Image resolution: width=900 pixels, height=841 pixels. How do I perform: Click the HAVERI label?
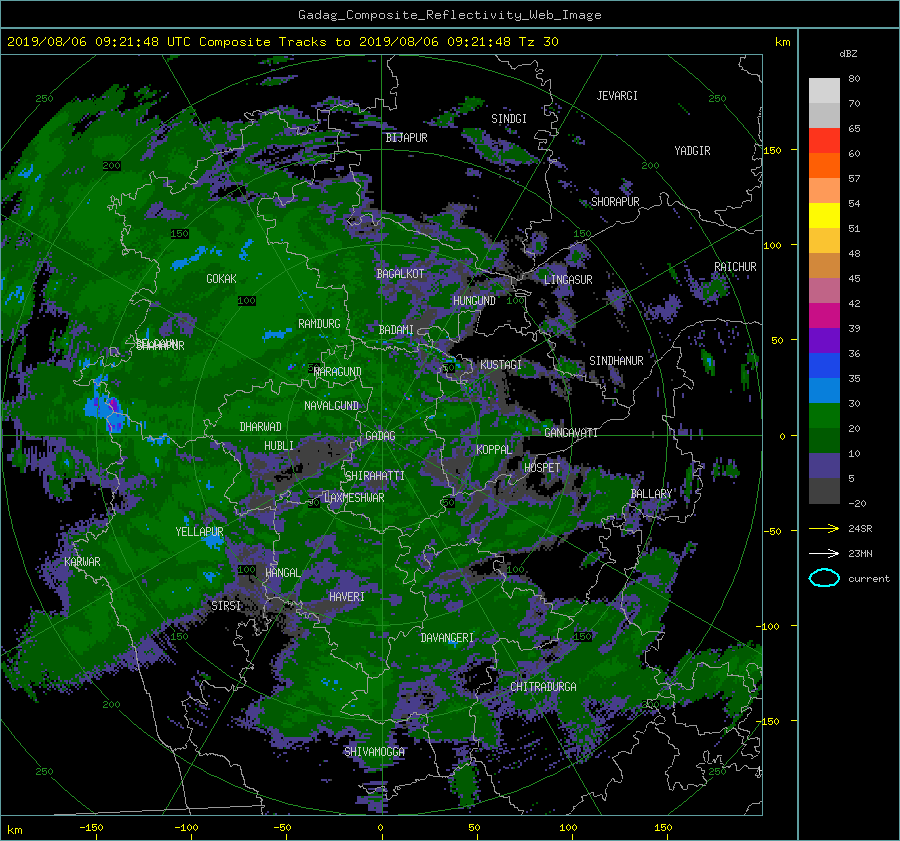click(x=347, y=597)
